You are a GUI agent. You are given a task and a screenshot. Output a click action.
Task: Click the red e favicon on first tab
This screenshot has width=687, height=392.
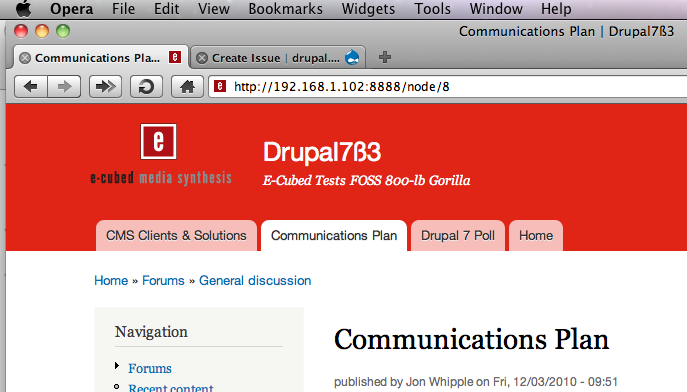(175, 57)
